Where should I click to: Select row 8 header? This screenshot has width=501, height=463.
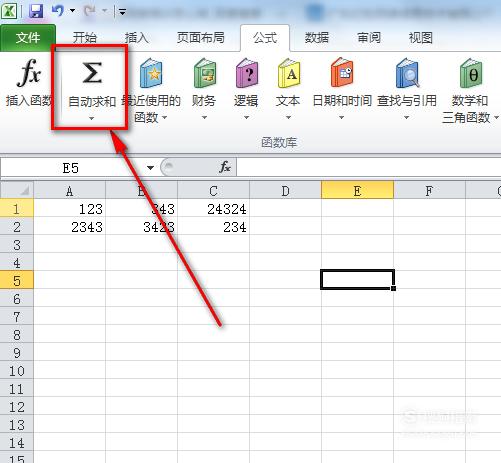(17, 335)
